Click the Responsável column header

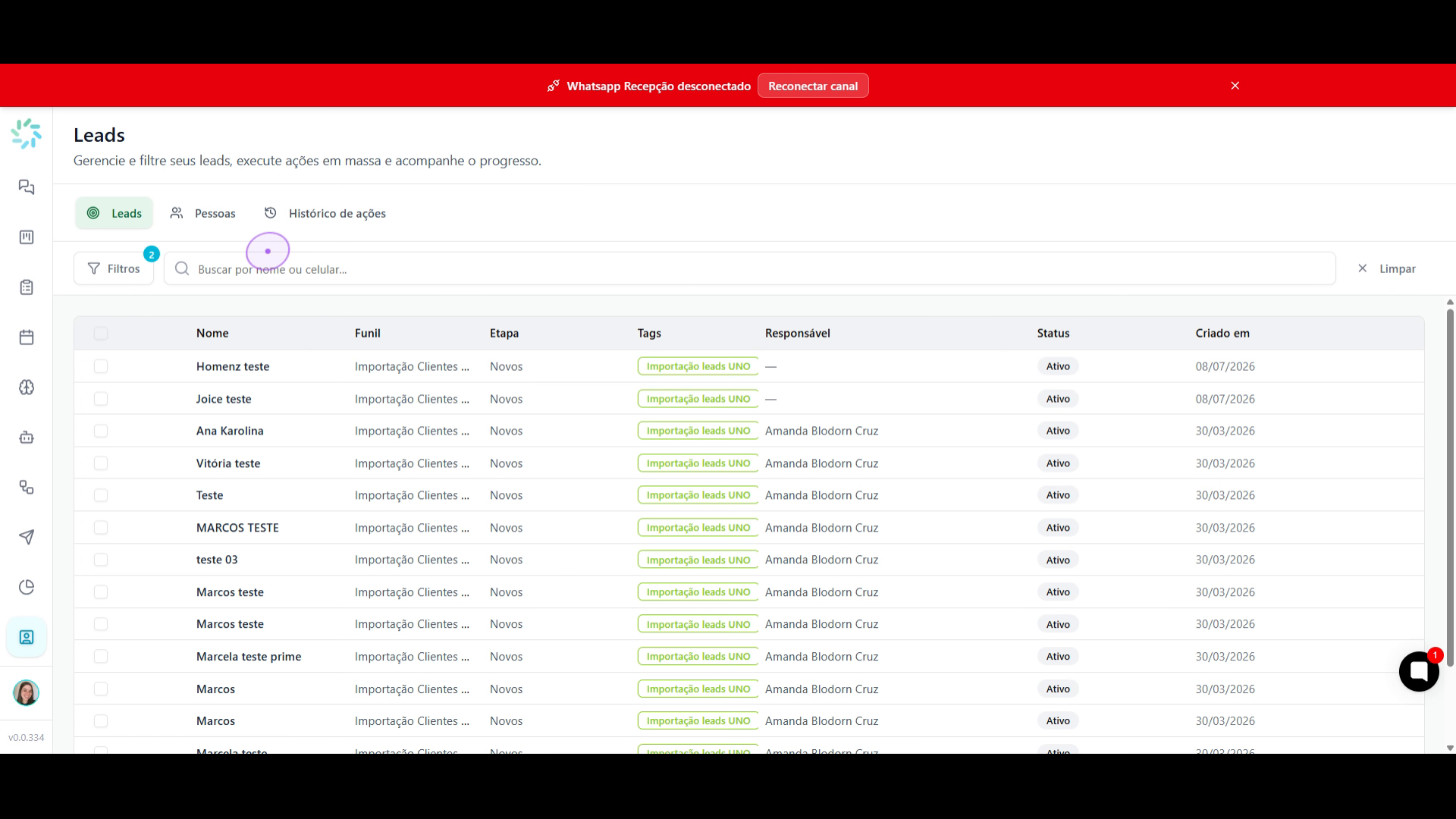point(798,333)
